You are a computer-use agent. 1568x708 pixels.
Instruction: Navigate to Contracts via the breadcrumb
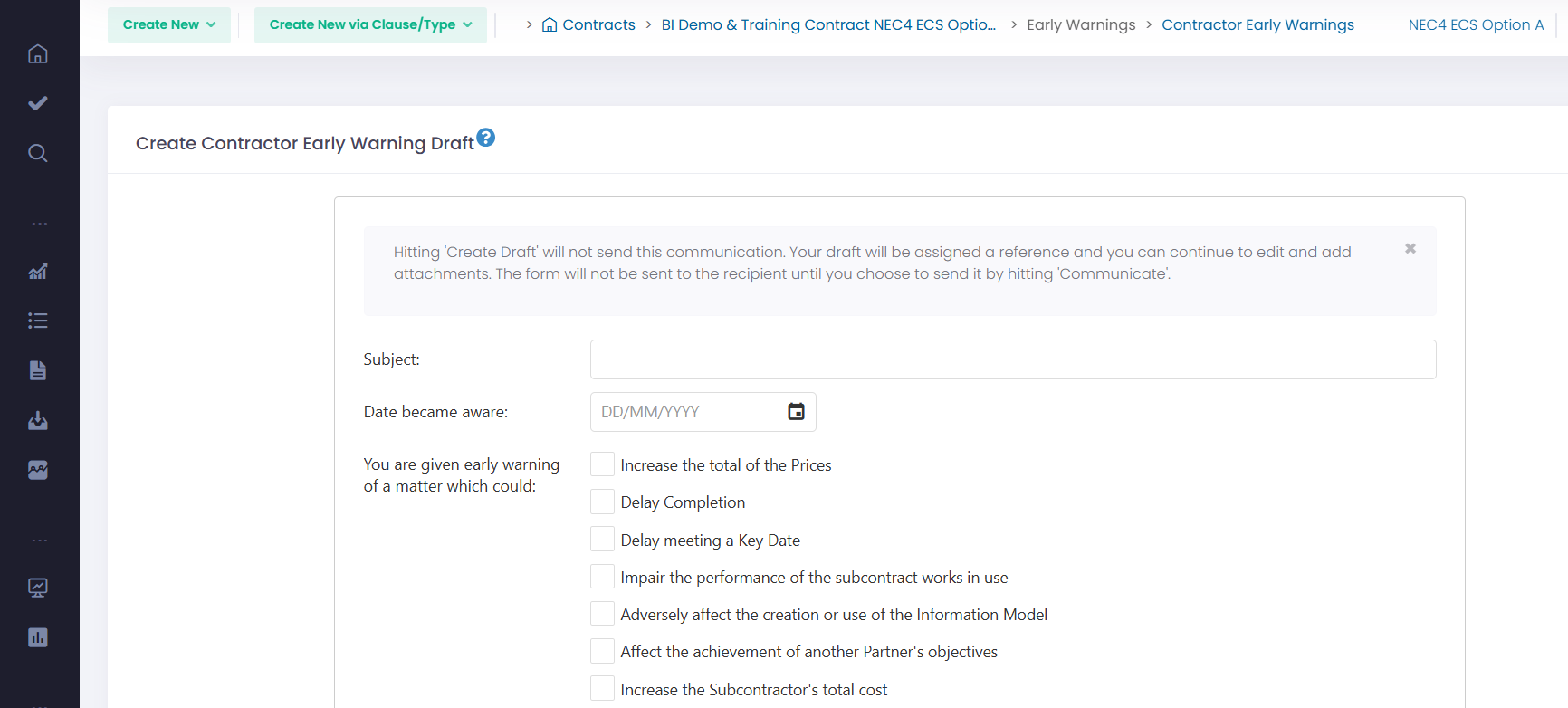point(598,24)
